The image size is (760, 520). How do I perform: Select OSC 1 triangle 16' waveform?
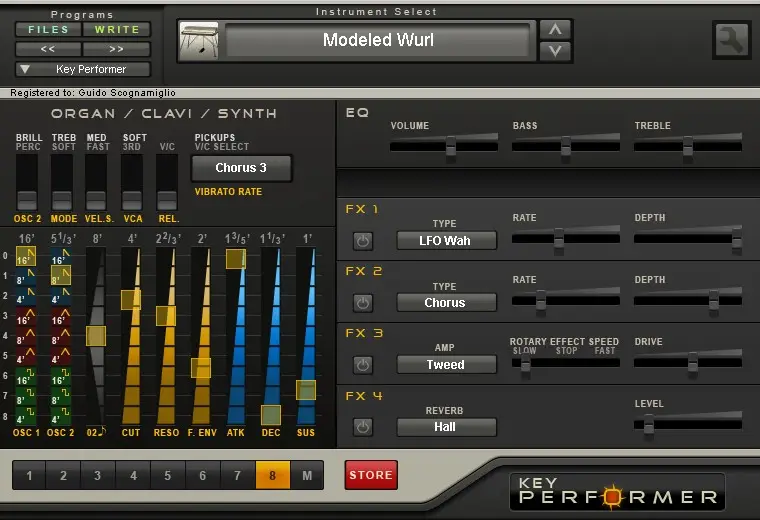pyautogui.click(x=26, y=316)
